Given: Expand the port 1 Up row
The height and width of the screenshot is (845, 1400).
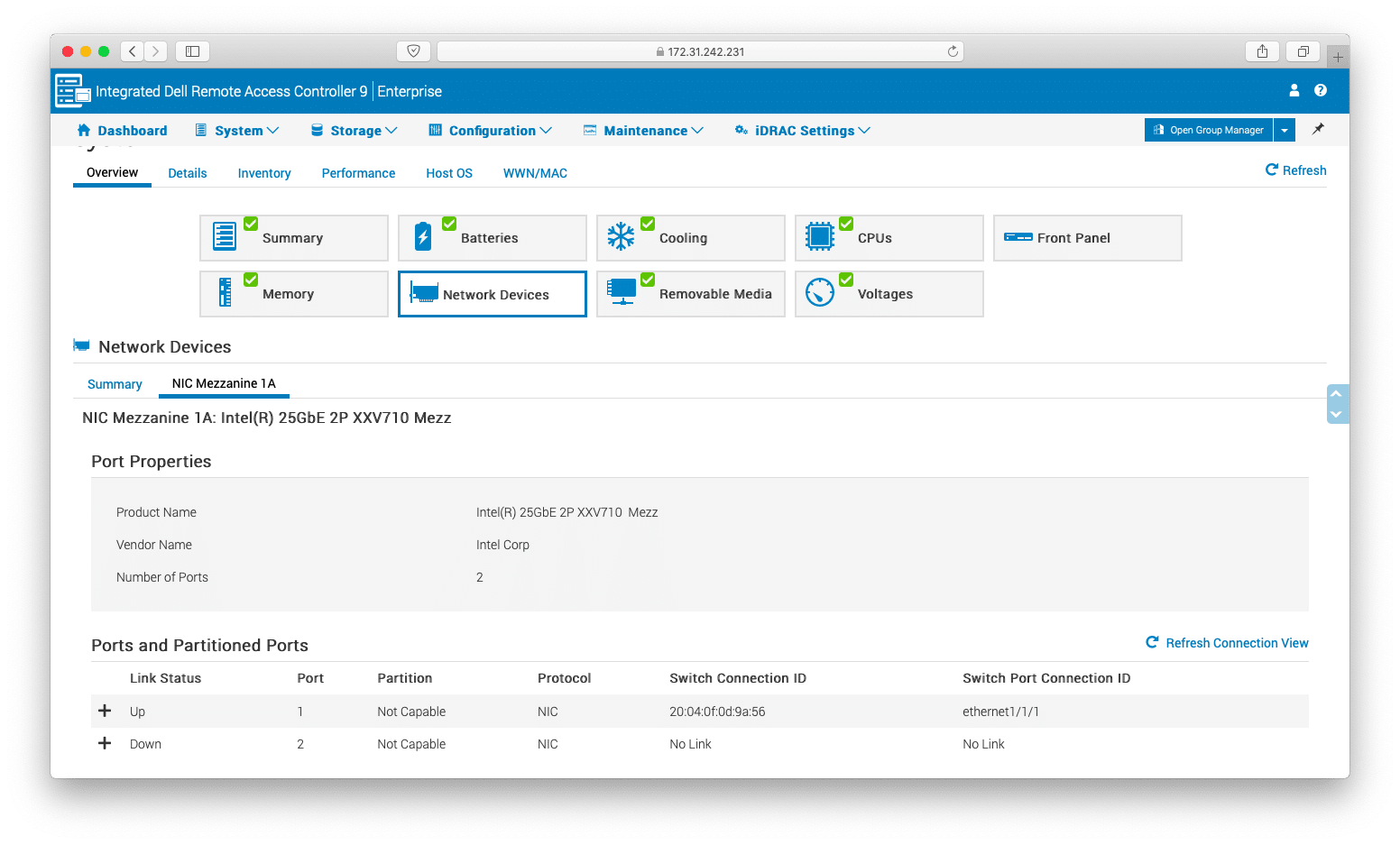Looking at the screenshot, I should 105,711.
